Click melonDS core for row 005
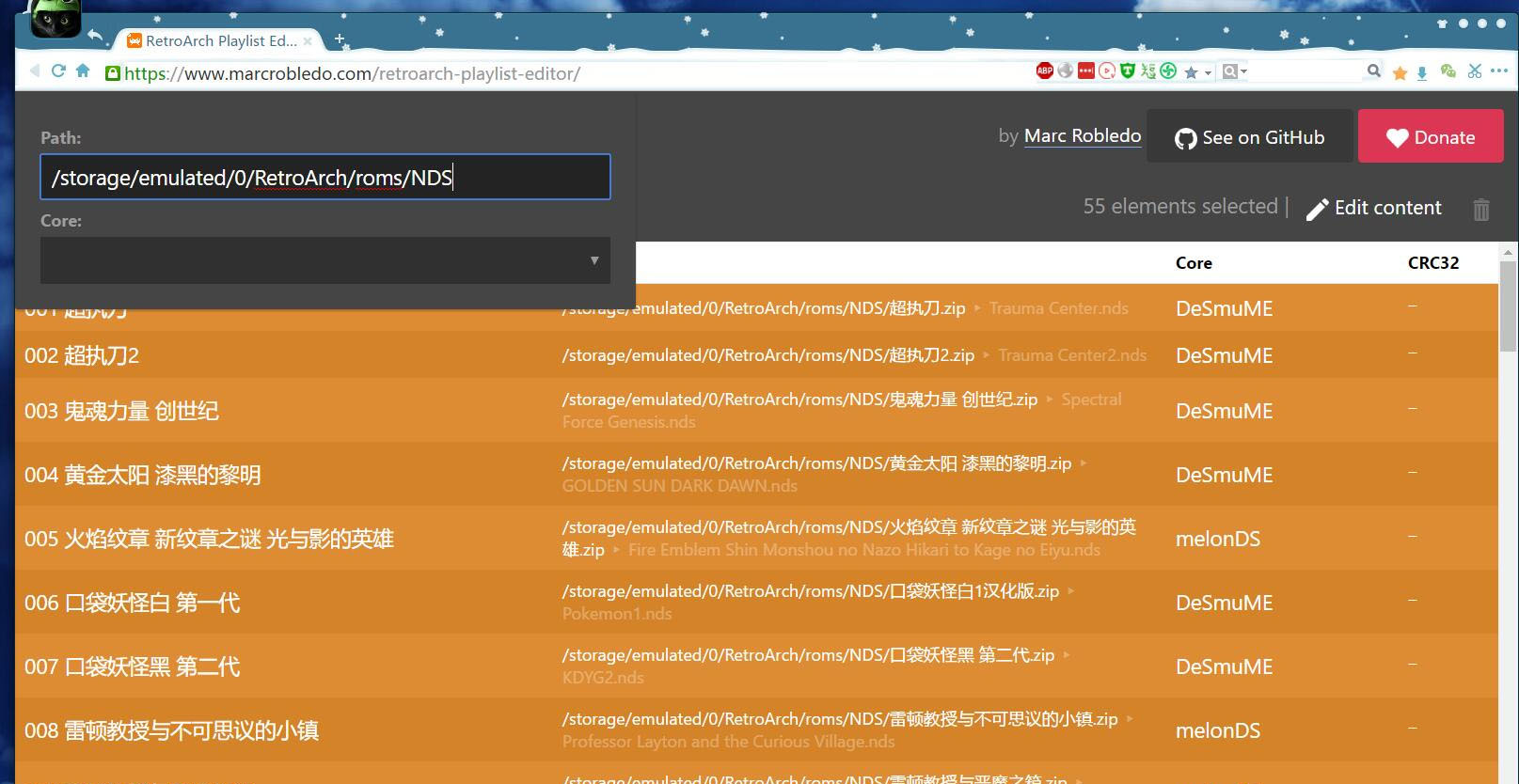Screen dimensions: 1519x784 [x=1218, y=539]
